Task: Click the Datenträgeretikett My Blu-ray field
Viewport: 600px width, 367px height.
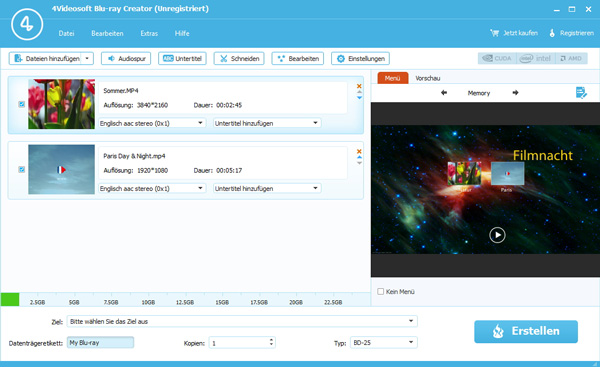Action: tap(100, 343)
